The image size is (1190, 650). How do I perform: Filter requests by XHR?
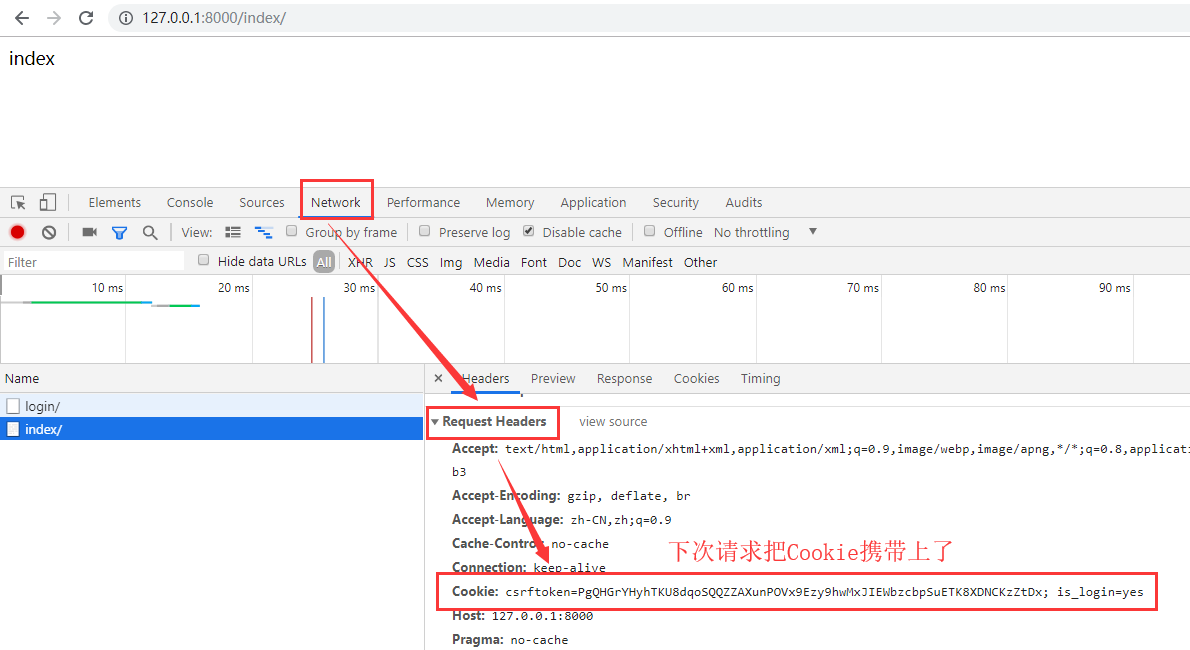(360, 263)
